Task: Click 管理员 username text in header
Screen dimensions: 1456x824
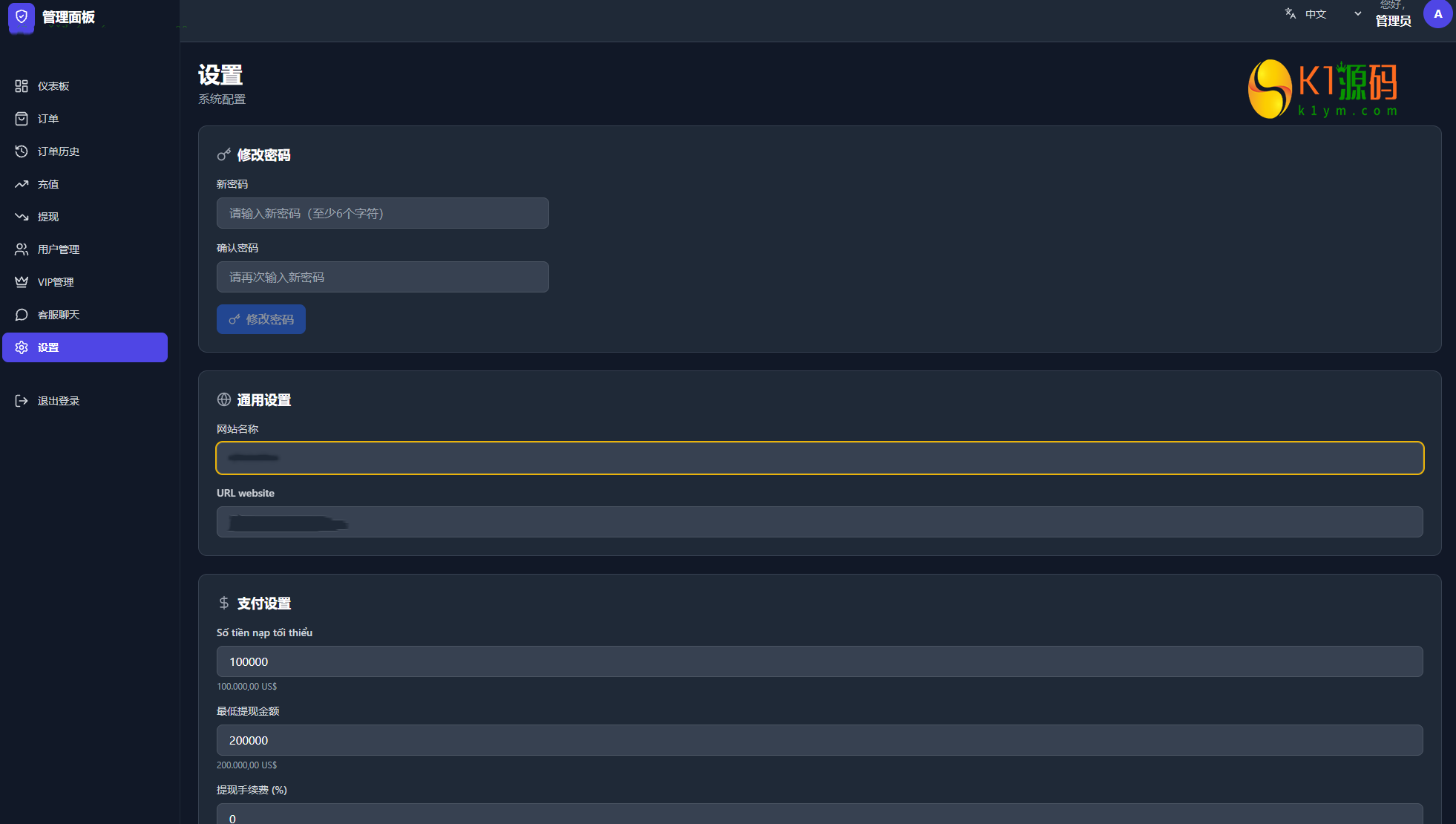Action: tap(1393, 21)
